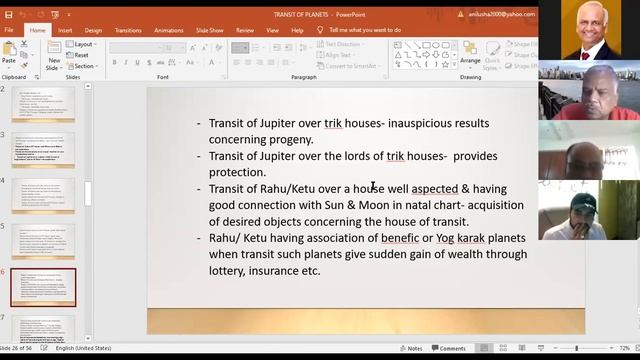Click Convert to SmartArt
The width and height of the screenshot is (640, 360).
tap(349, 66)
